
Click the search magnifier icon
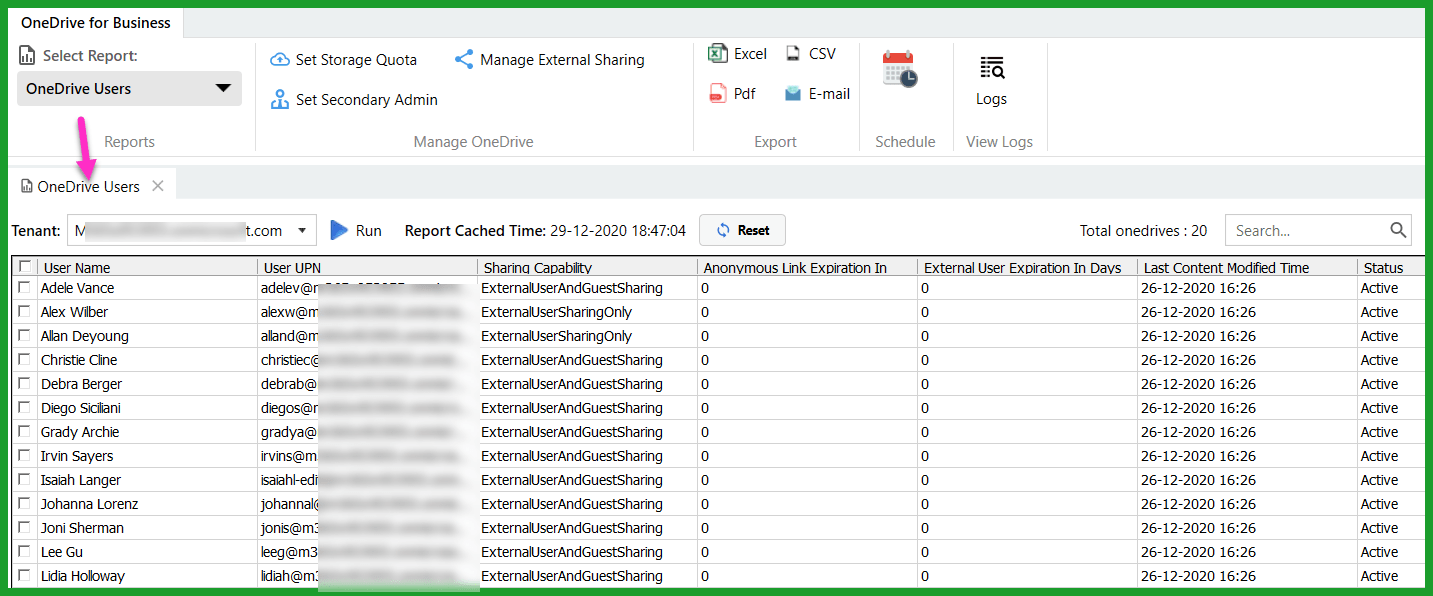click(x=1398, y=230)
